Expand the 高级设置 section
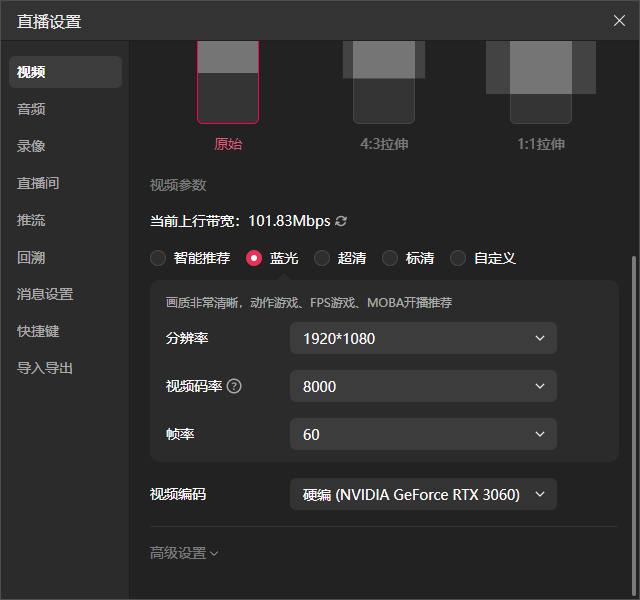The height and width of the screenshot is (600, 640). click(x=184, y=553)
